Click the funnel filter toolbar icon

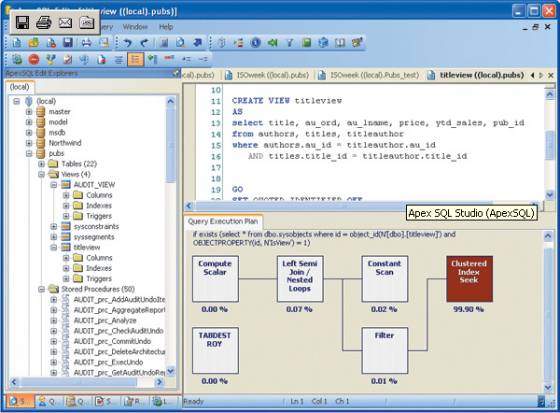pyautogui.click(x=290, y=43)
